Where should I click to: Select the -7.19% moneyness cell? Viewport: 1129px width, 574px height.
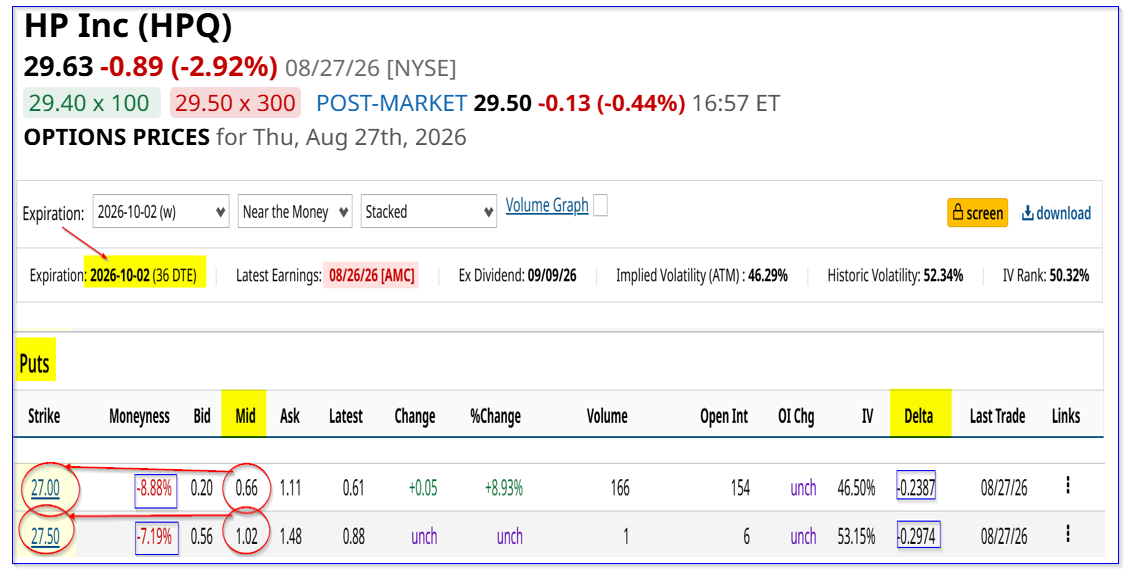click(x=156, y=536)
